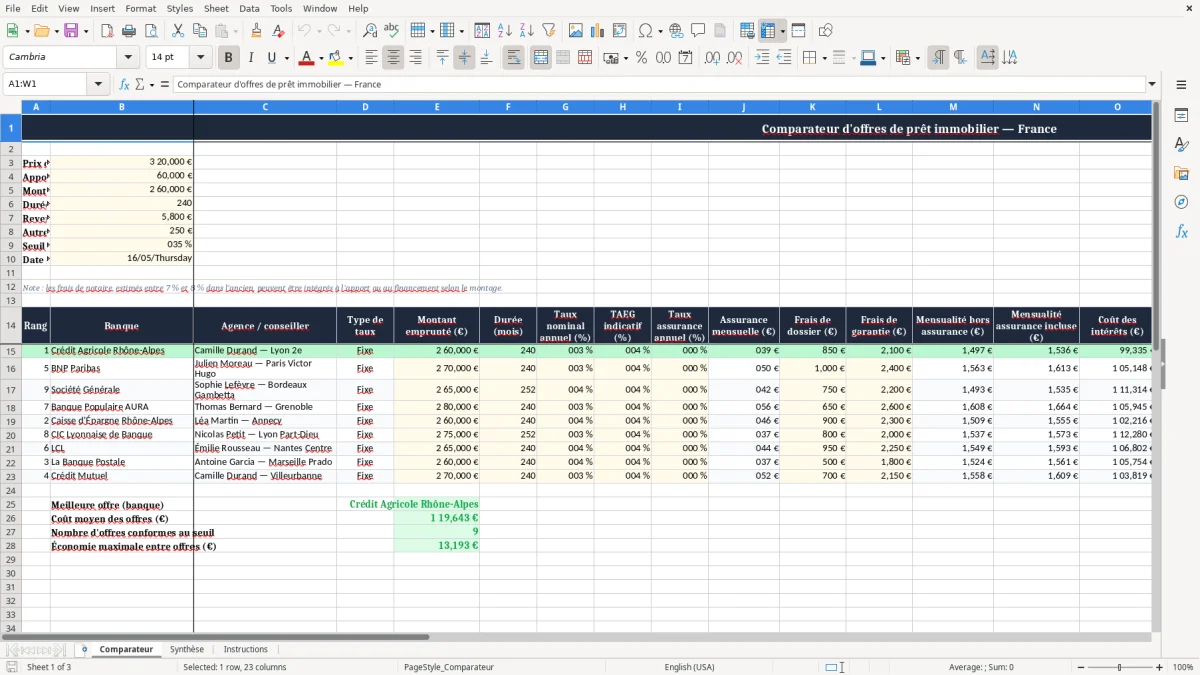
Task: Toggle Print Preview
Action: click(151, 31)
